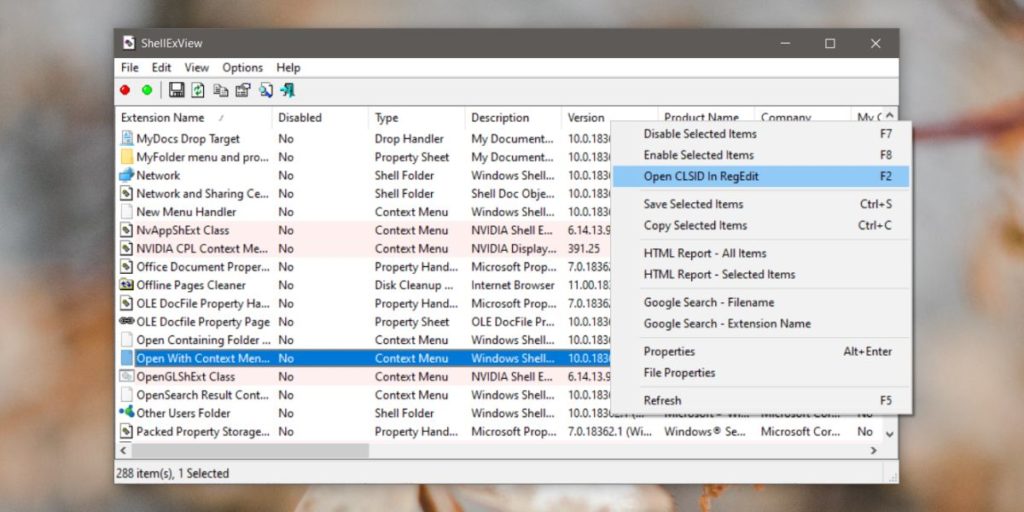Viewport: 1024px width, 512px height.
Task: Select File Properties from context menu
Action: click(679, 373)
